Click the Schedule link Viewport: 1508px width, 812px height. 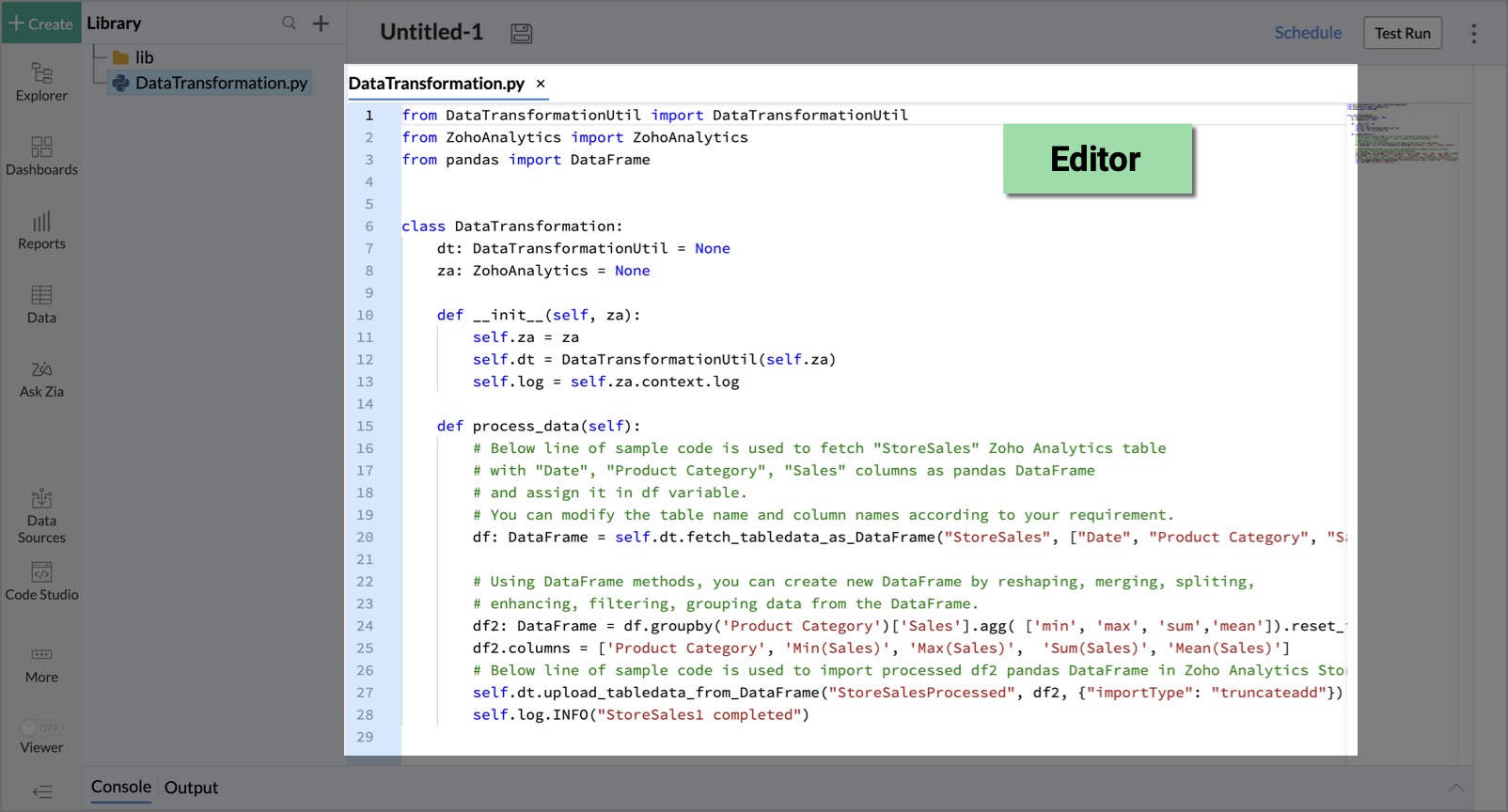tap(1308, 33)
